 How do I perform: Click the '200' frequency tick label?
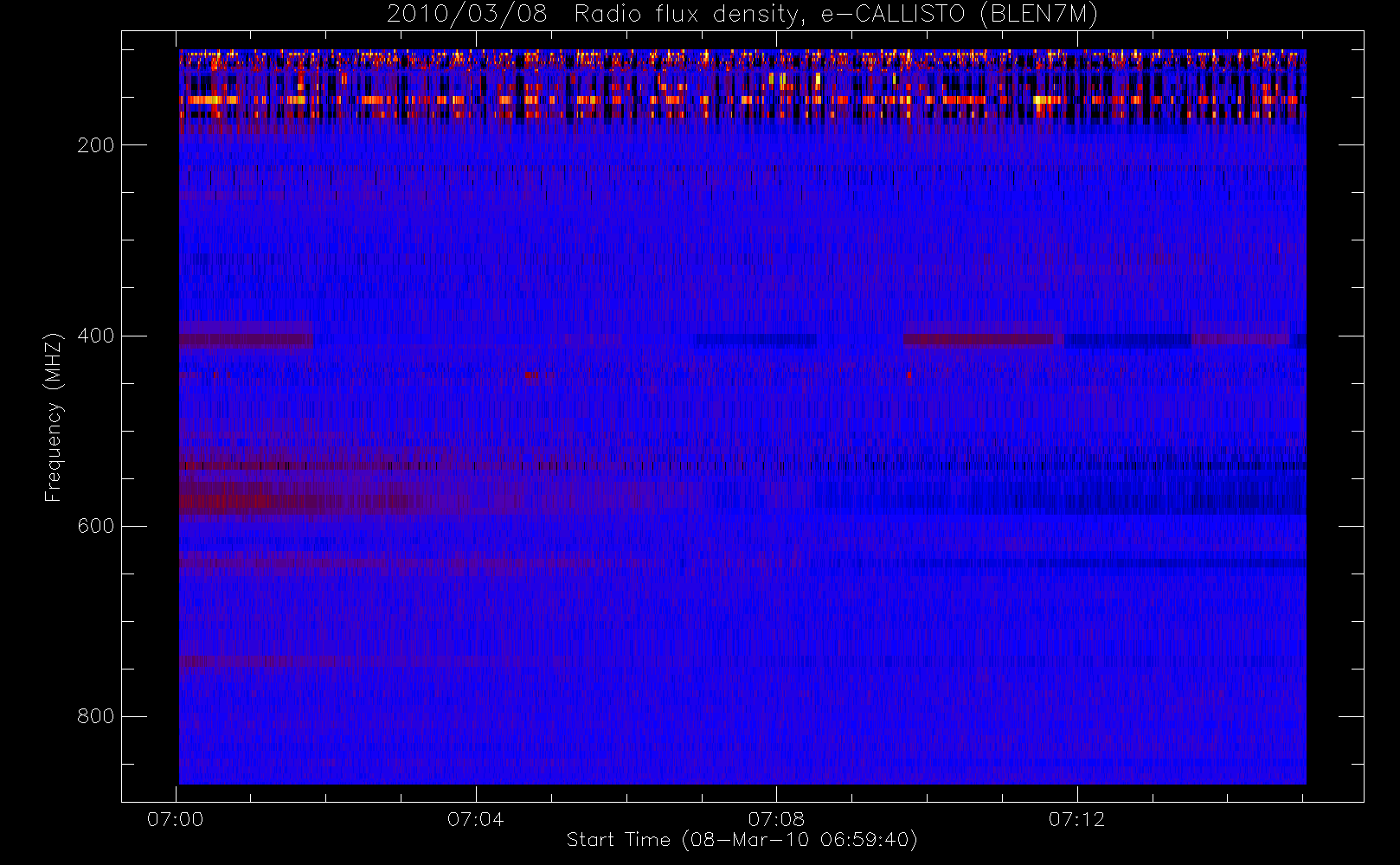(95, 145)
